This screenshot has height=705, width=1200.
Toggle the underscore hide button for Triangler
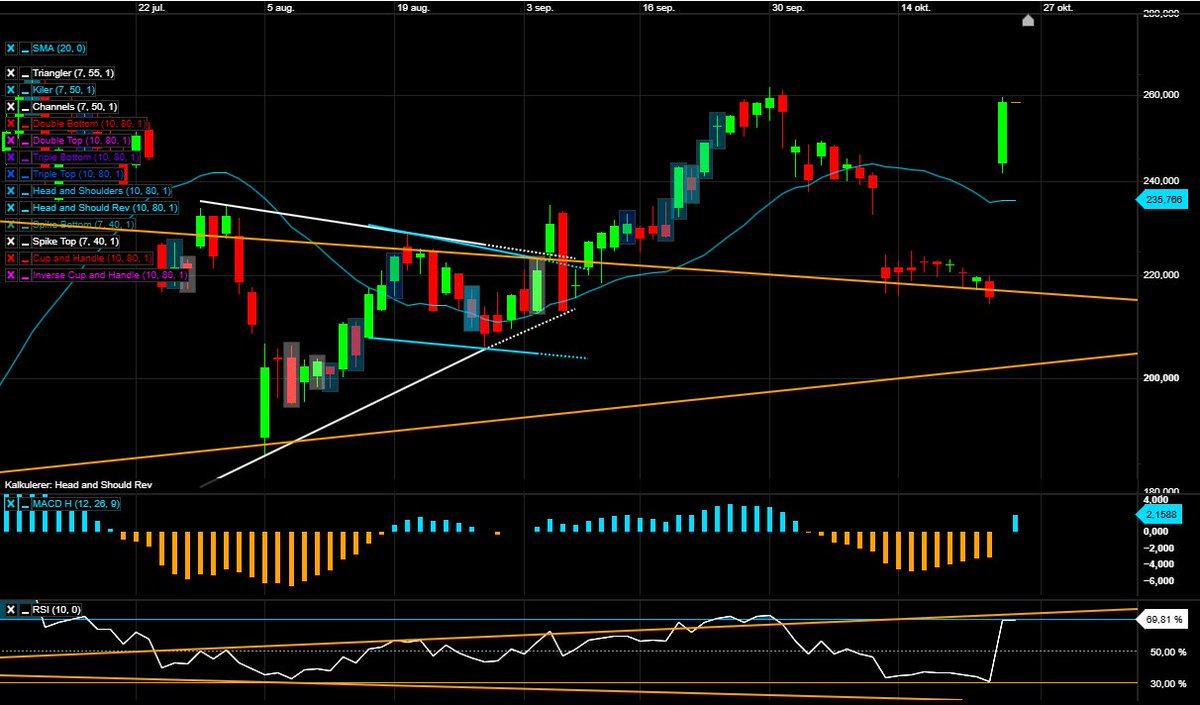click(25, 73)
